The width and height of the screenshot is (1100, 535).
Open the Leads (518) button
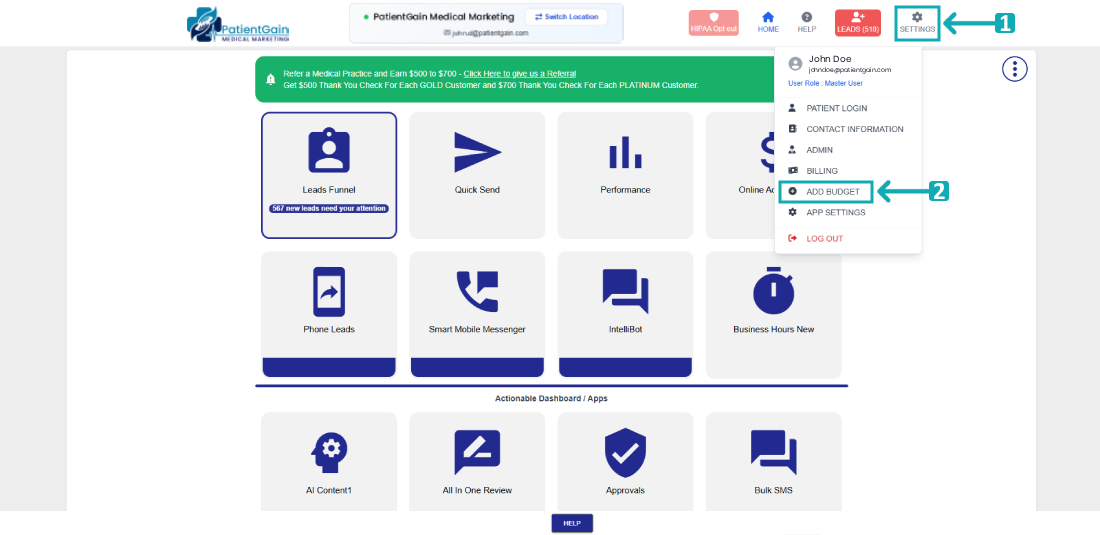point(858,23)
